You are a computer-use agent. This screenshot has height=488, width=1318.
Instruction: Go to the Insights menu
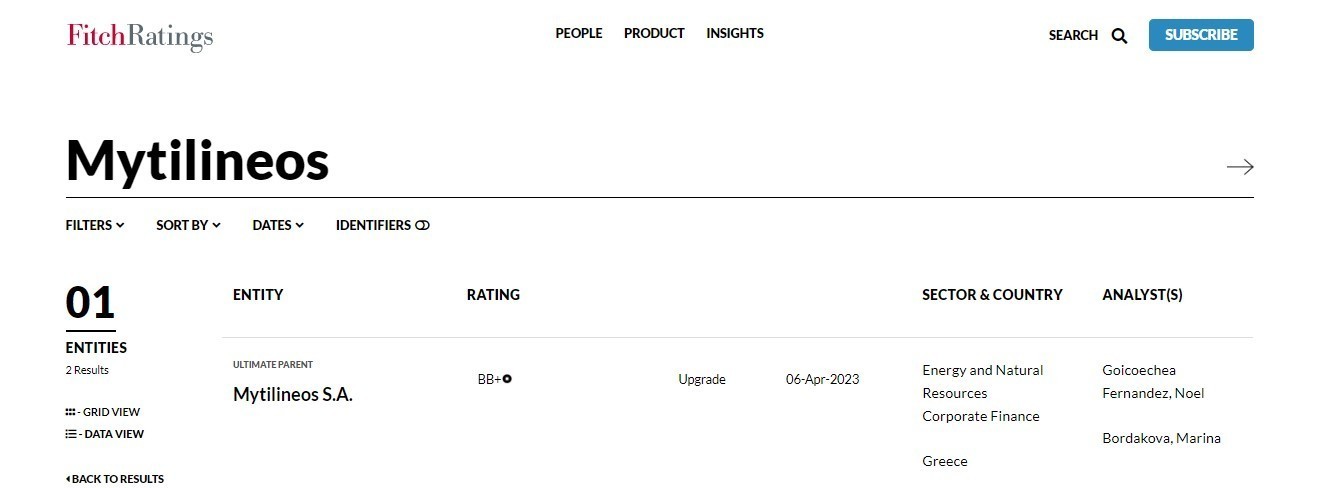point(735,33)
